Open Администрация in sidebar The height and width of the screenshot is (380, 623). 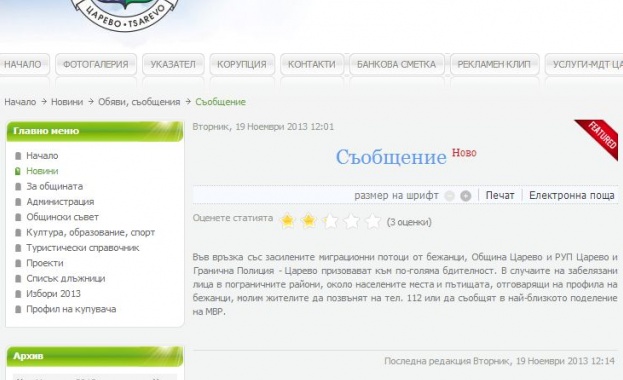point(60,202)
